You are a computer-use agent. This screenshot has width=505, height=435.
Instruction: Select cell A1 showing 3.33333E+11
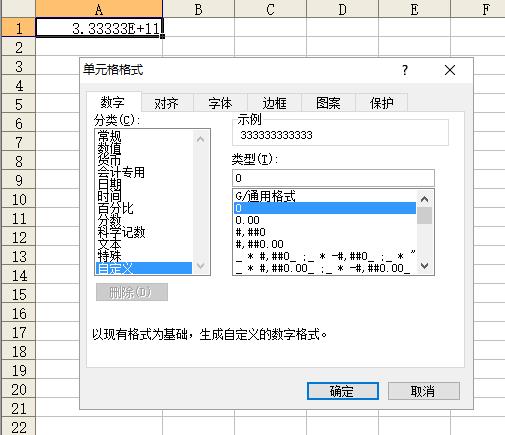point(99,28)
